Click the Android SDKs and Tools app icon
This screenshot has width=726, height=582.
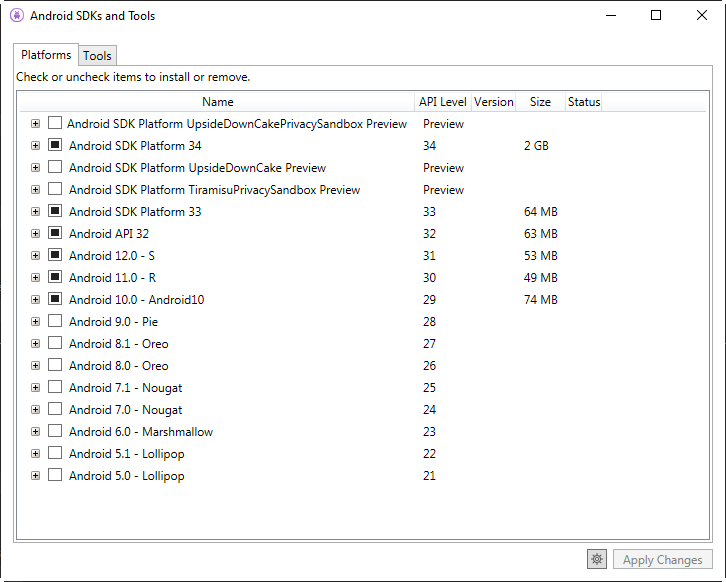coord(17,15)
